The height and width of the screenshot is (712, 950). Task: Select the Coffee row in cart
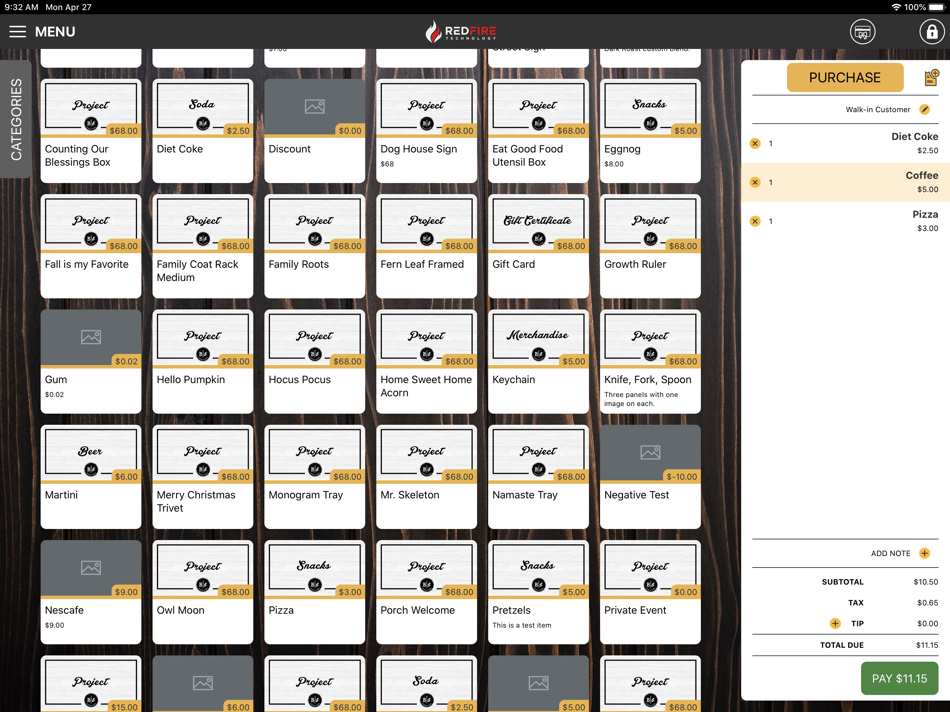point(845,182)
